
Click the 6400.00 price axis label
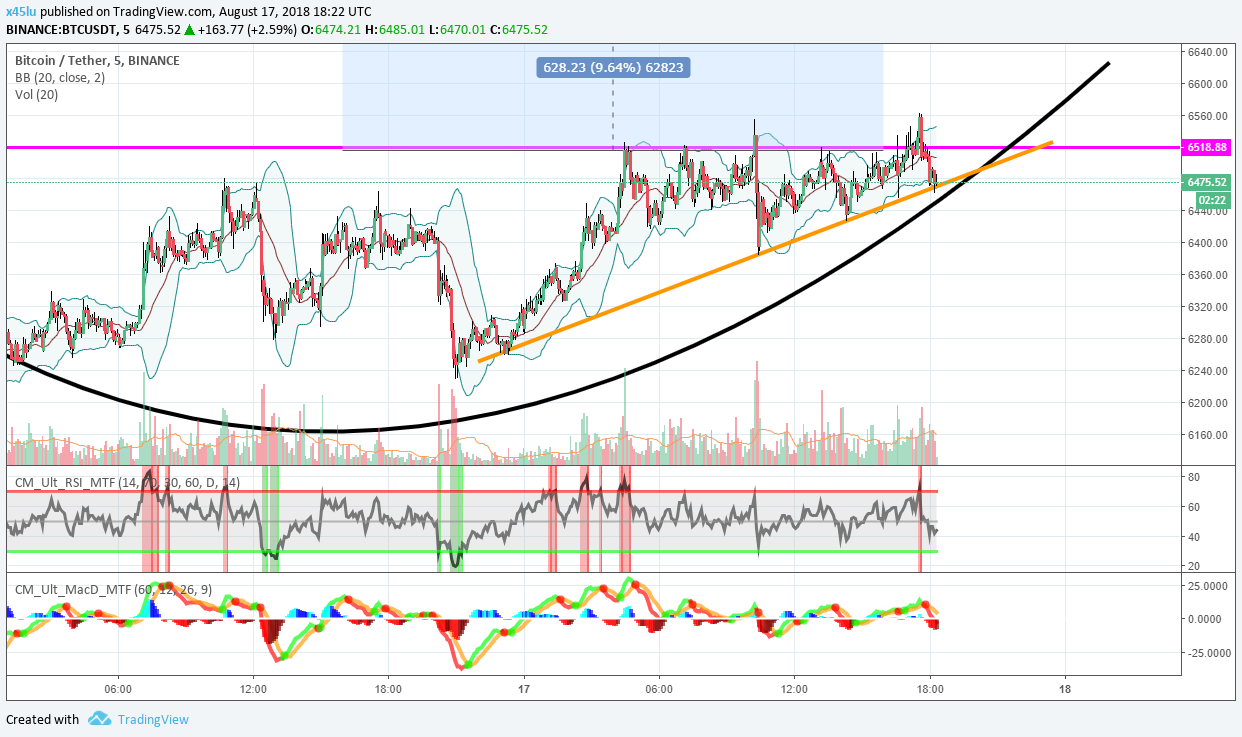(1208, 243)
